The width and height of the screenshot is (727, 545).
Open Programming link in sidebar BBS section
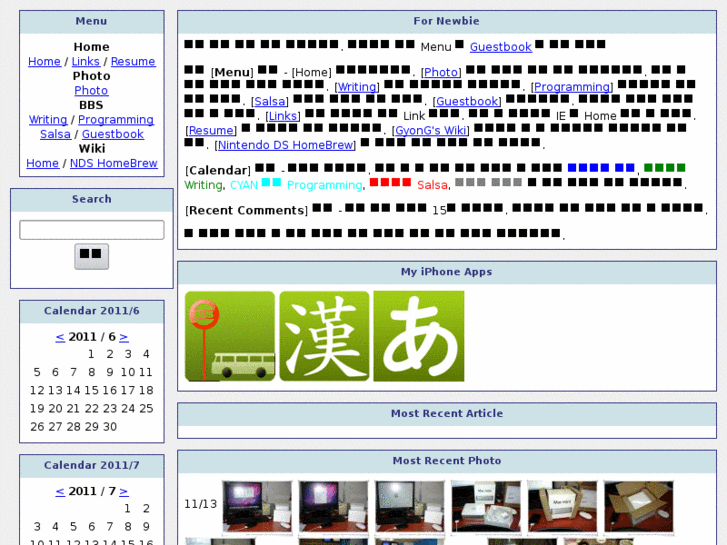pyautogui.click(x=116, y=120)
